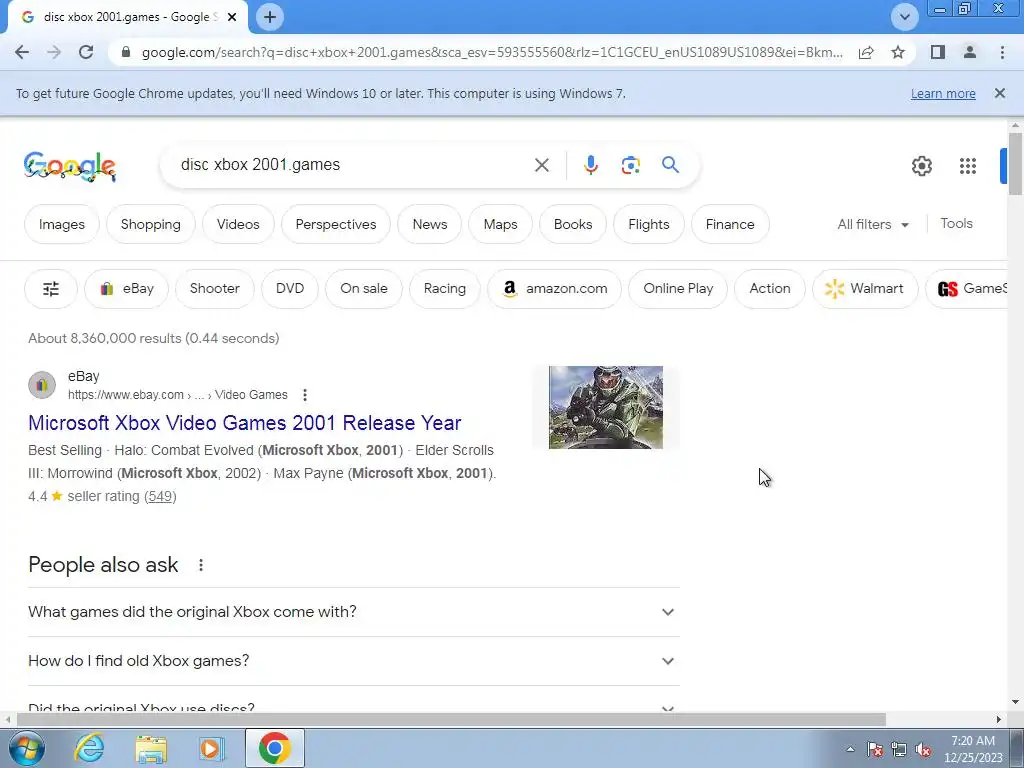This screenshot has width=1024, height=768.
Task: Open the Halo game thumbnail
Action: pyautogui.click(x=605, y=408)
